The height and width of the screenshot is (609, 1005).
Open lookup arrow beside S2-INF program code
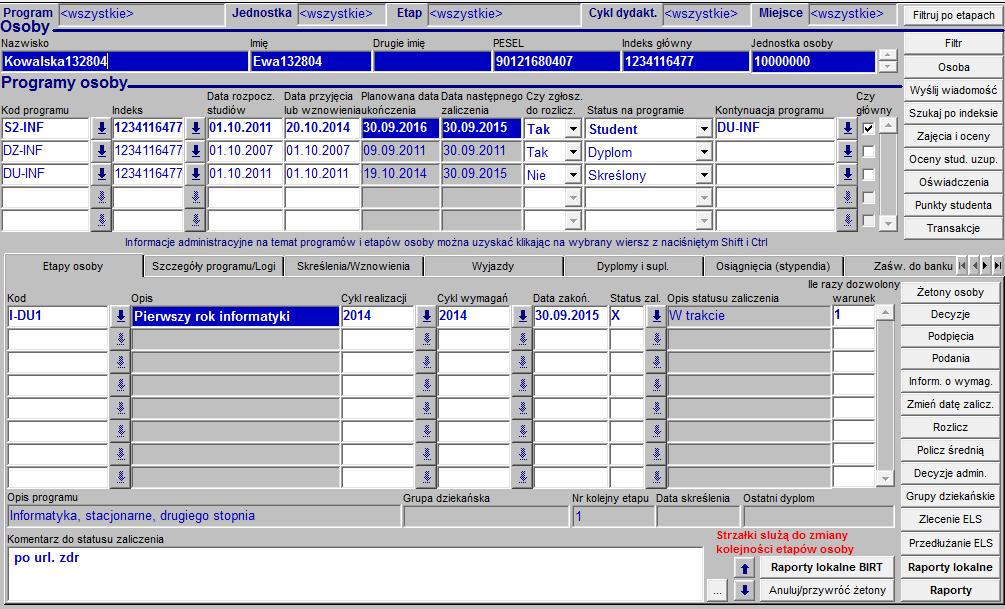coord(101,128)
